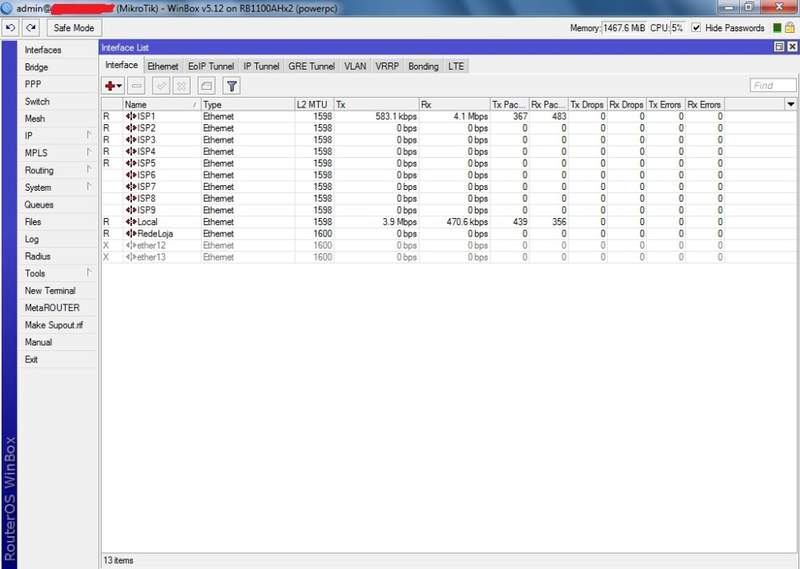The width and height of the screenshot is (800, 569).
Task: Click the Redo arrow in toolbar
Action: [32, 28]
